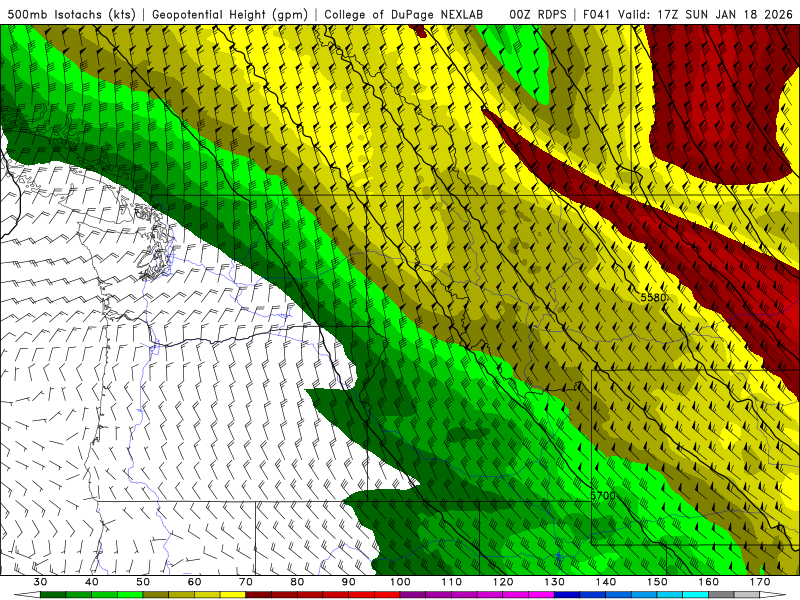Click the 'Valid: 17Z SUN JAN 18 2026' text
This screenshot has width=800, height=600.
(706, 14)
